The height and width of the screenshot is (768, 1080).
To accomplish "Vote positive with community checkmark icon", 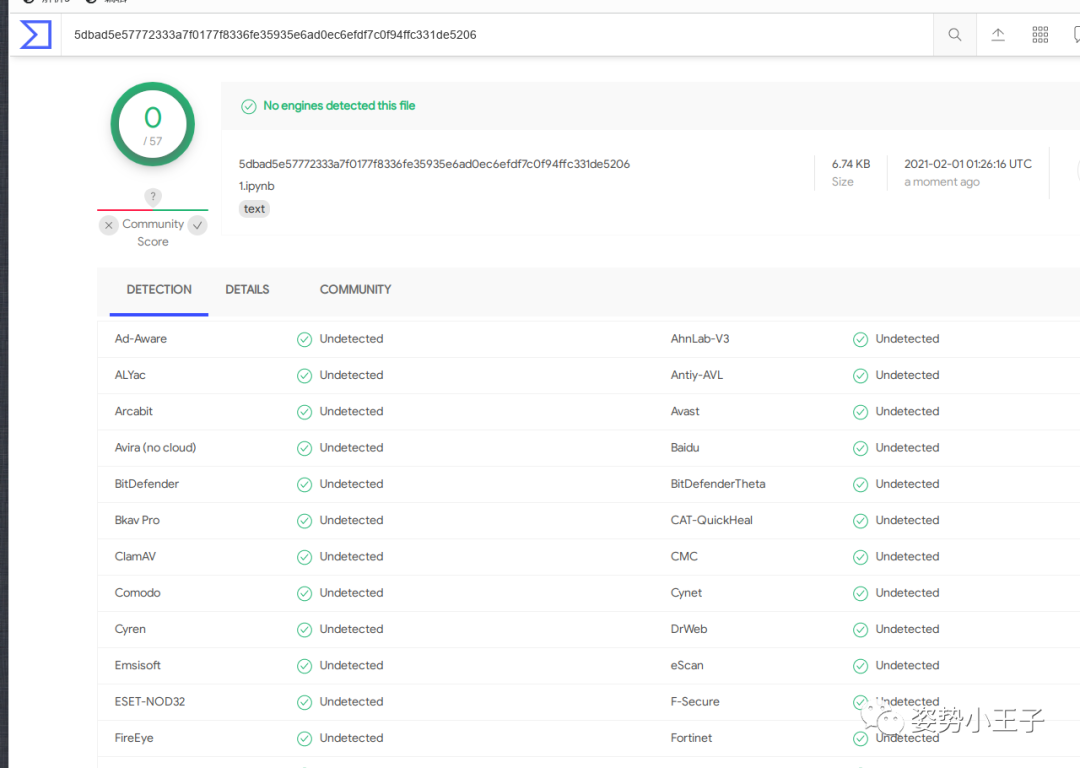I will pyautogui.click(x=198, y=225).
